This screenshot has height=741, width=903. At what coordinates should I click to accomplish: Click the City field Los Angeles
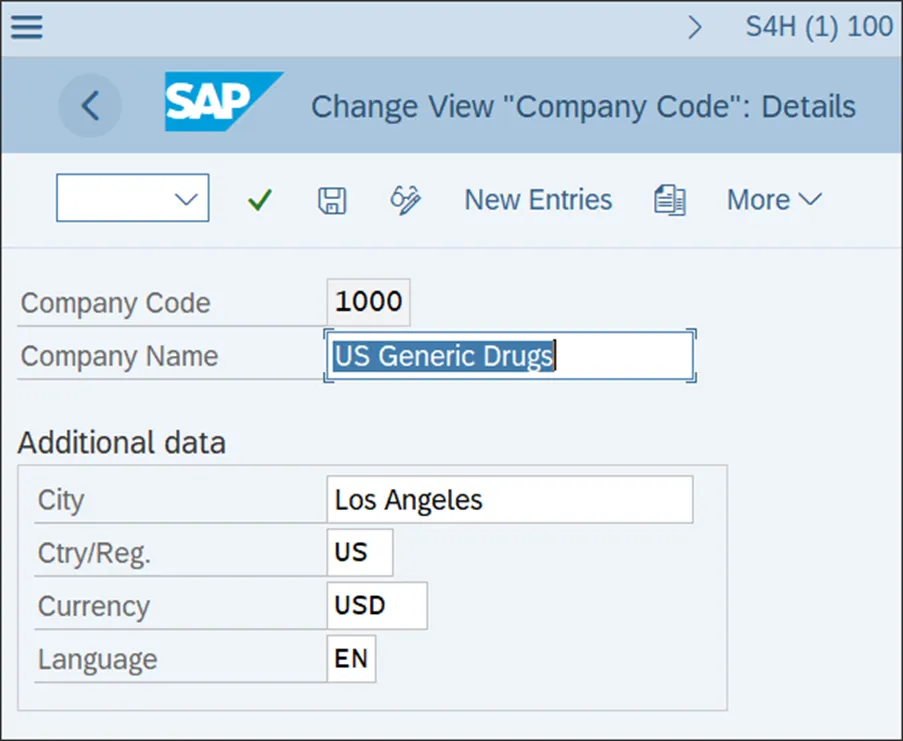[x=509, y=499]
